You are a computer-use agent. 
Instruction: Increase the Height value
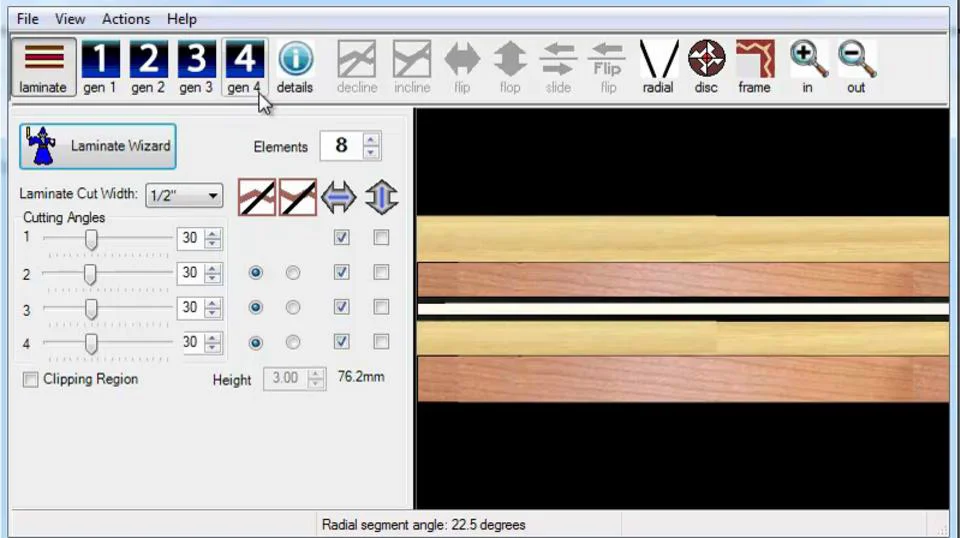click(x=315, y=373)
